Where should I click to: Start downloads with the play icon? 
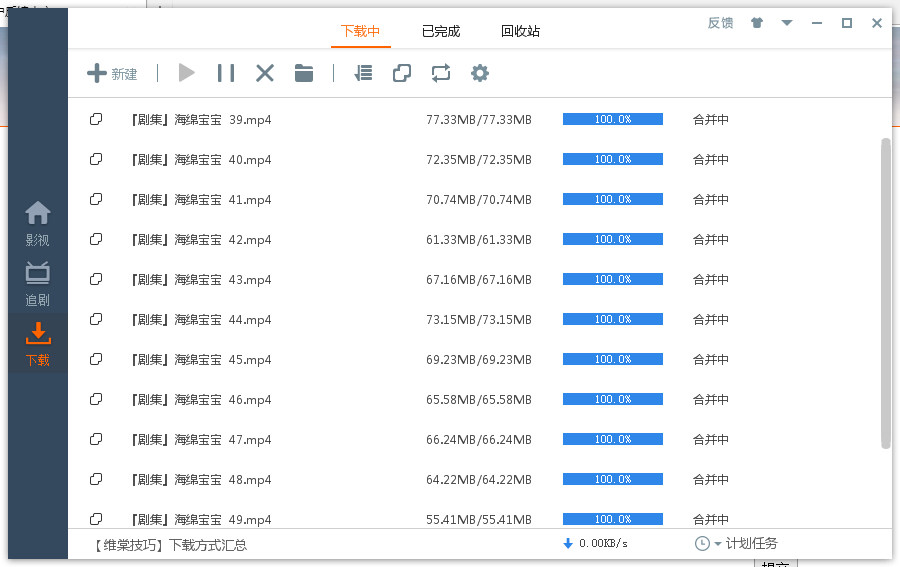click(x=187, y=73)
